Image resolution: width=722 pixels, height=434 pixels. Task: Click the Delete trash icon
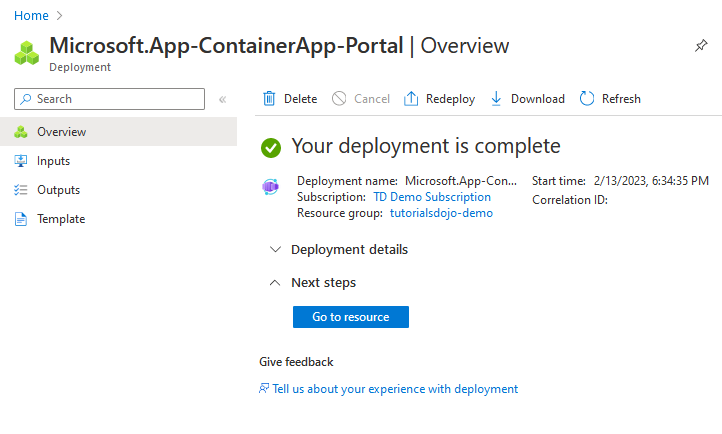click(x=269, y=99)
